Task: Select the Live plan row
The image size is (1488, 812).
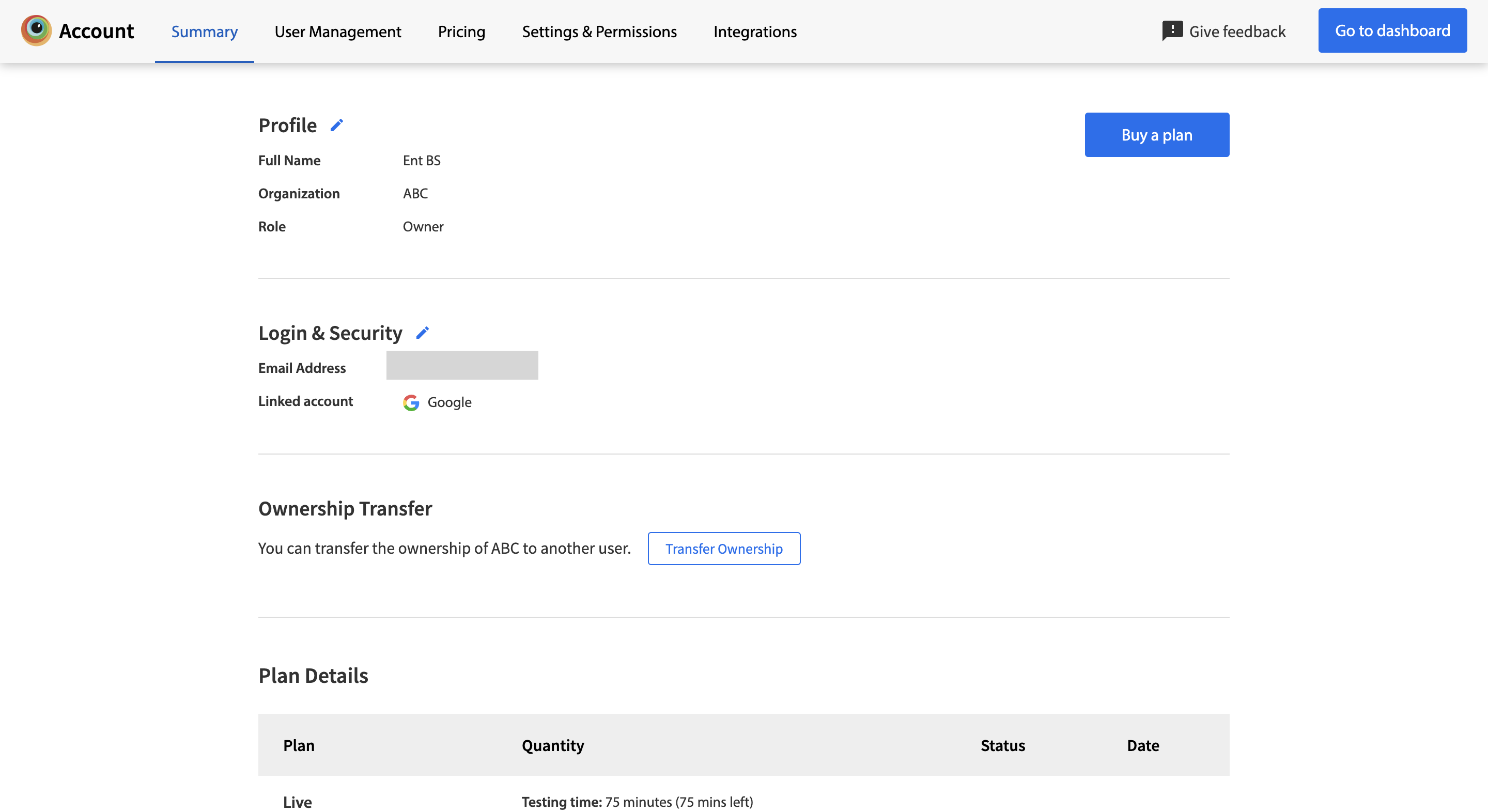Action: point(298,802)
